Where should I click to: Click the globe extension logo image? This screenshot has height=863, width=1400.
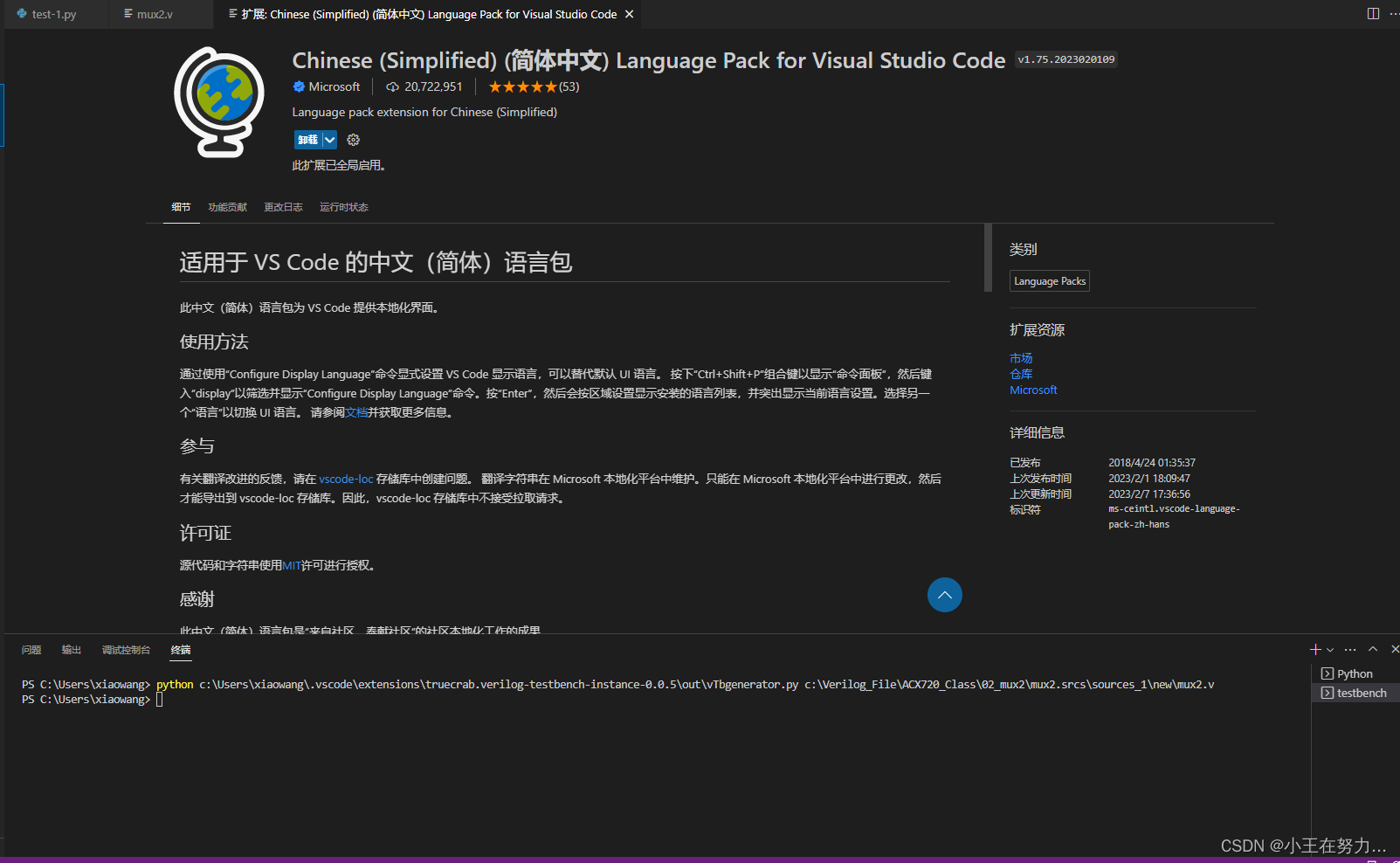click(219, 102)
